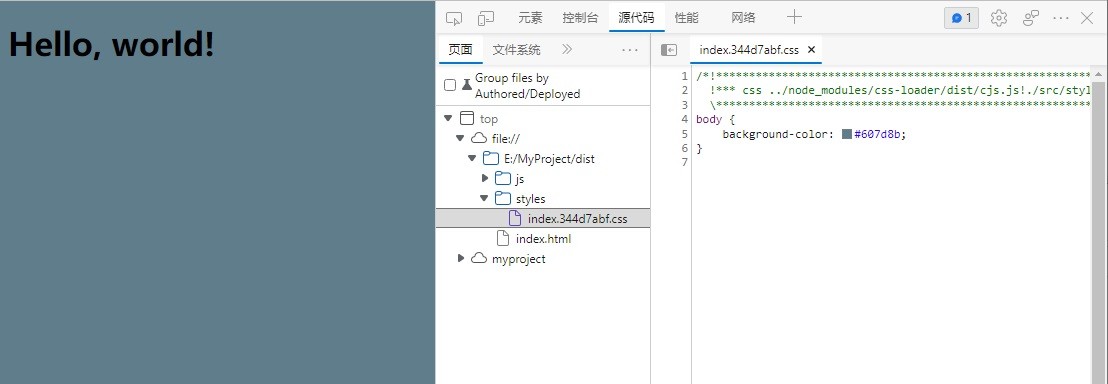Close the index.344d7abf.css editor tab
Viewport: 1108px width, 384px height.
click(x=811, y=50)
